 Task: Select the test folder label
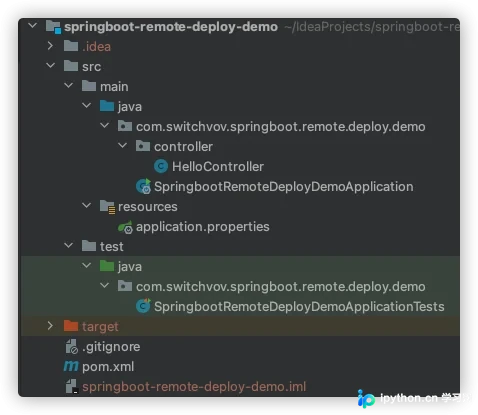tap(112, 247)
